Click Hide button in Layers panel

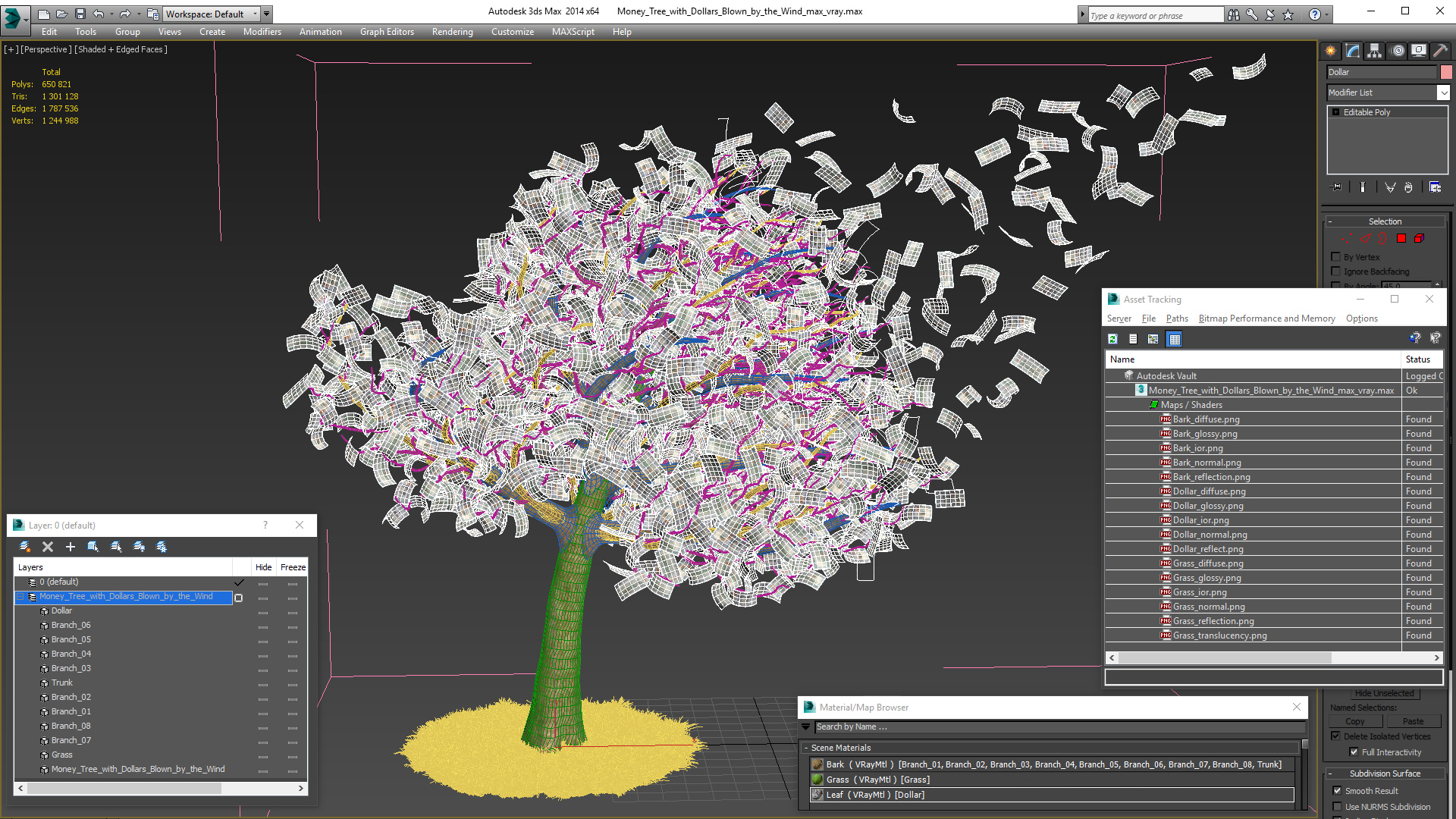262,566
